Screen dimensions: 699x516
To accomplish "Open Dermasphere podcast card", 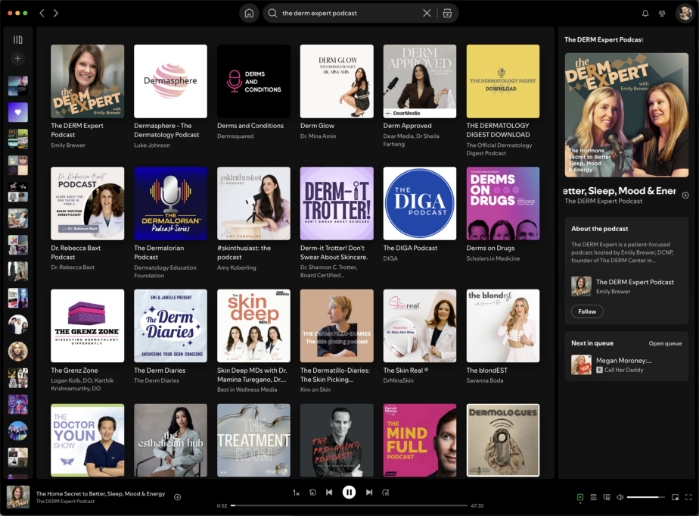I will 170,96.
